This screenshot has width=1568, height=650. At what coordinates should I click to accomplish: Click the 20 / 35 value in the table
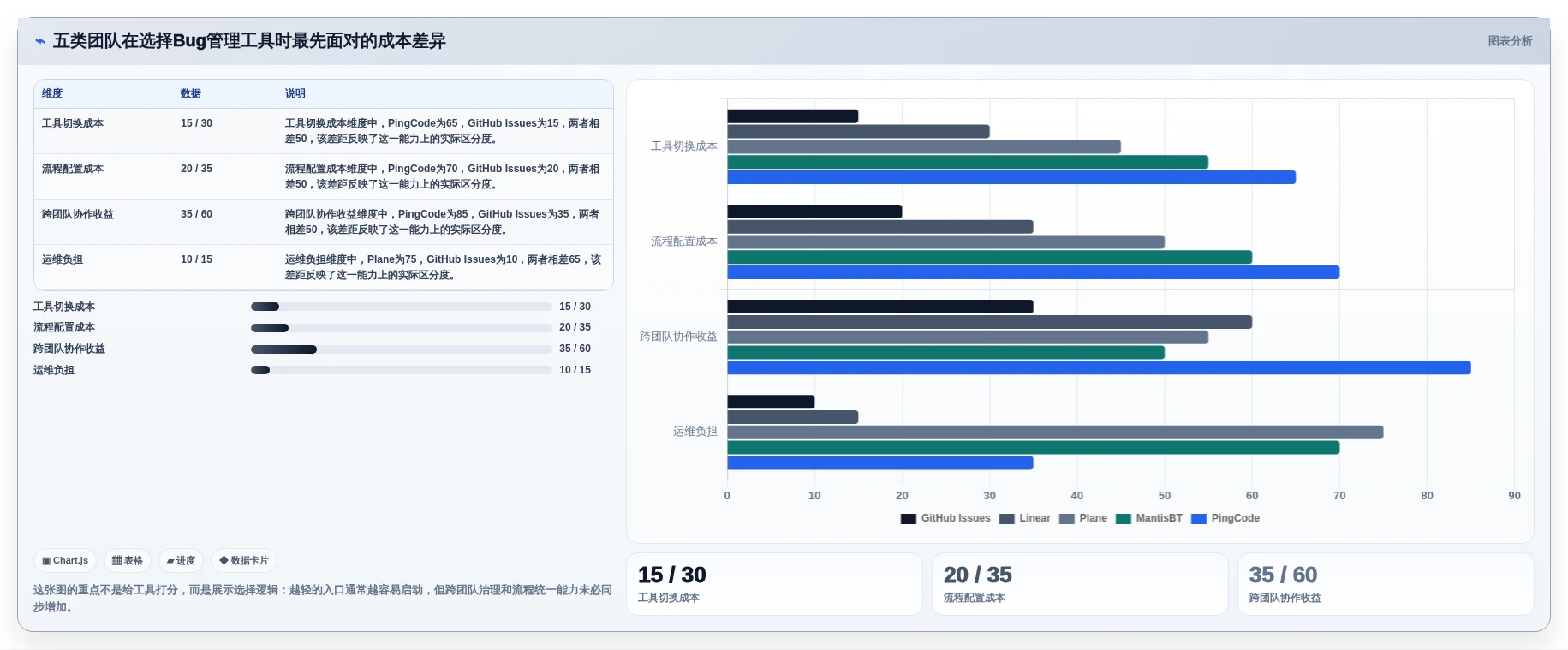tap(196, 169)
